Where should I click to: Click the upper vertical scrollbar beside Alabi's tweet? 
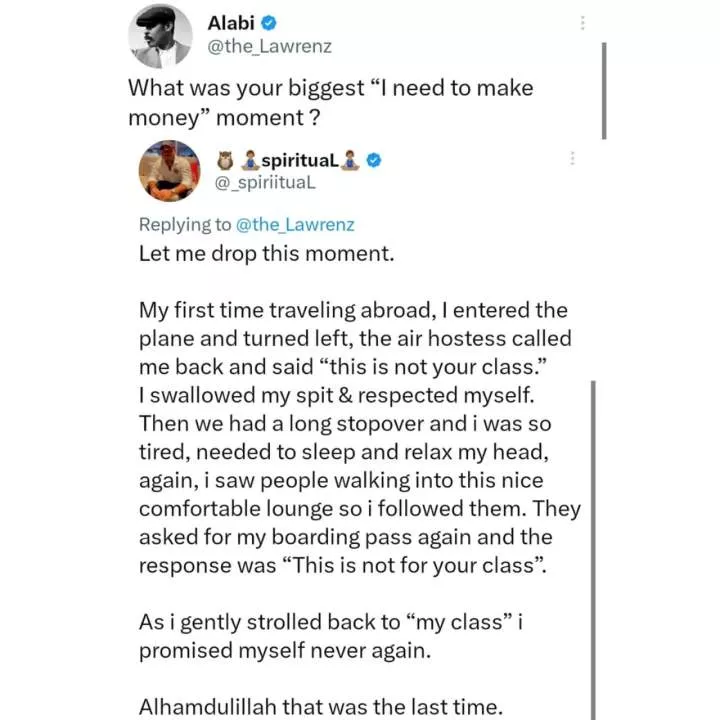tap(604, 90)
